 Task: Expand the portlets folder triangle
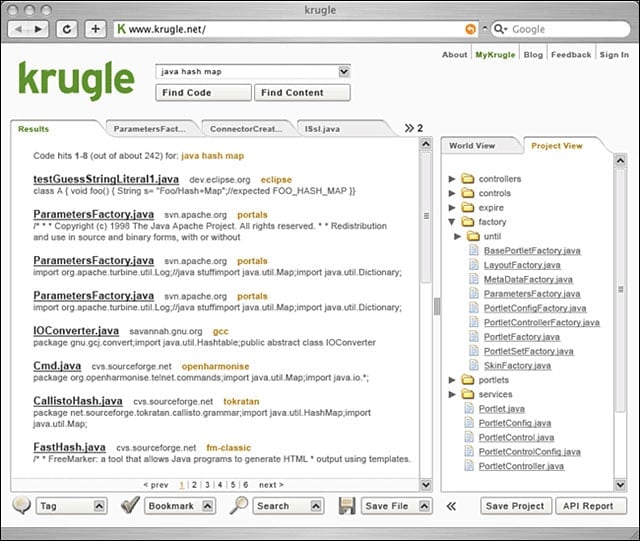(452, 380)
